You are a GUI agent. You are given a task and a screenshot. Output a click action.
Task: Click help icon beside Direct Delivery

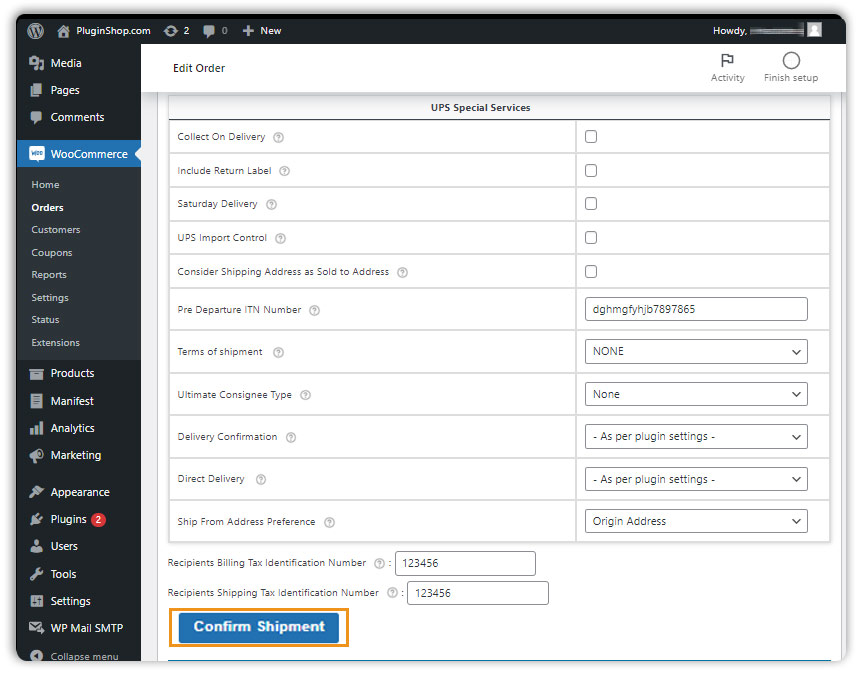tap(261, 480)
